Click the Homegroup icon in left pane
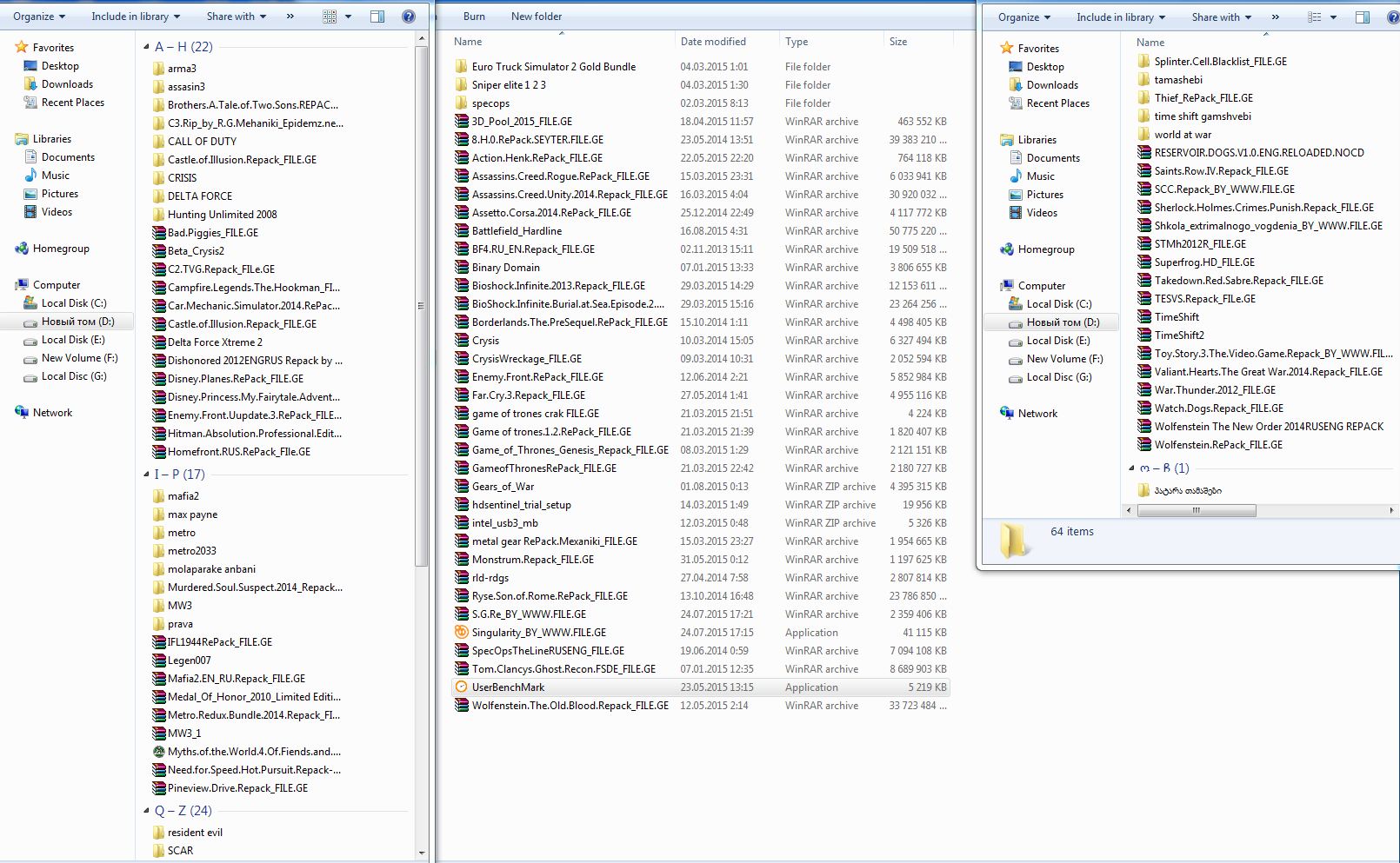This screenshot has height=863, width=1400. coord(61,248)
